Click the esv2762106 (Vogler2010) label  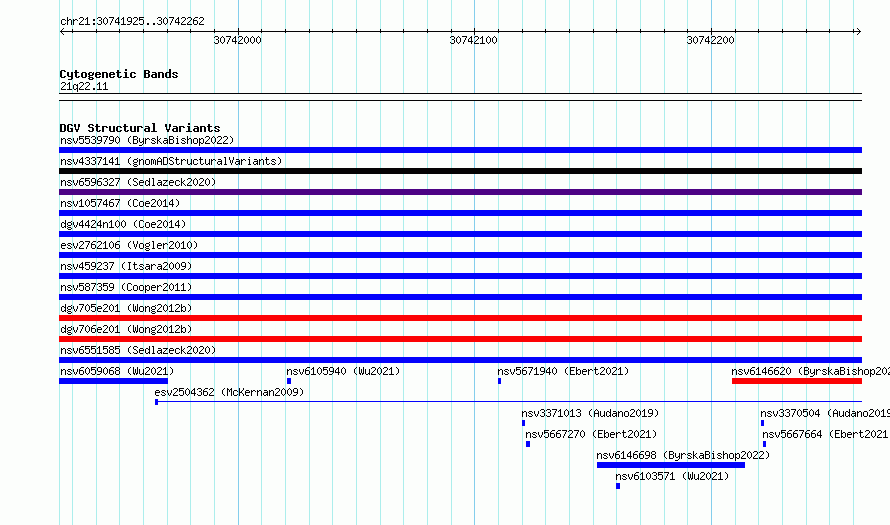129,245
